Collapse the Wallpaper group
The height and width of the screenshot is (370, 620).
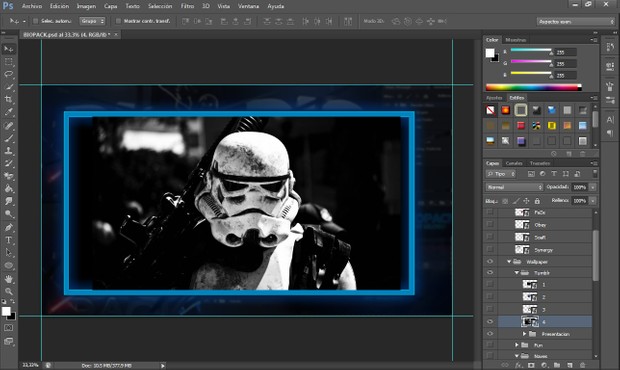509,262
